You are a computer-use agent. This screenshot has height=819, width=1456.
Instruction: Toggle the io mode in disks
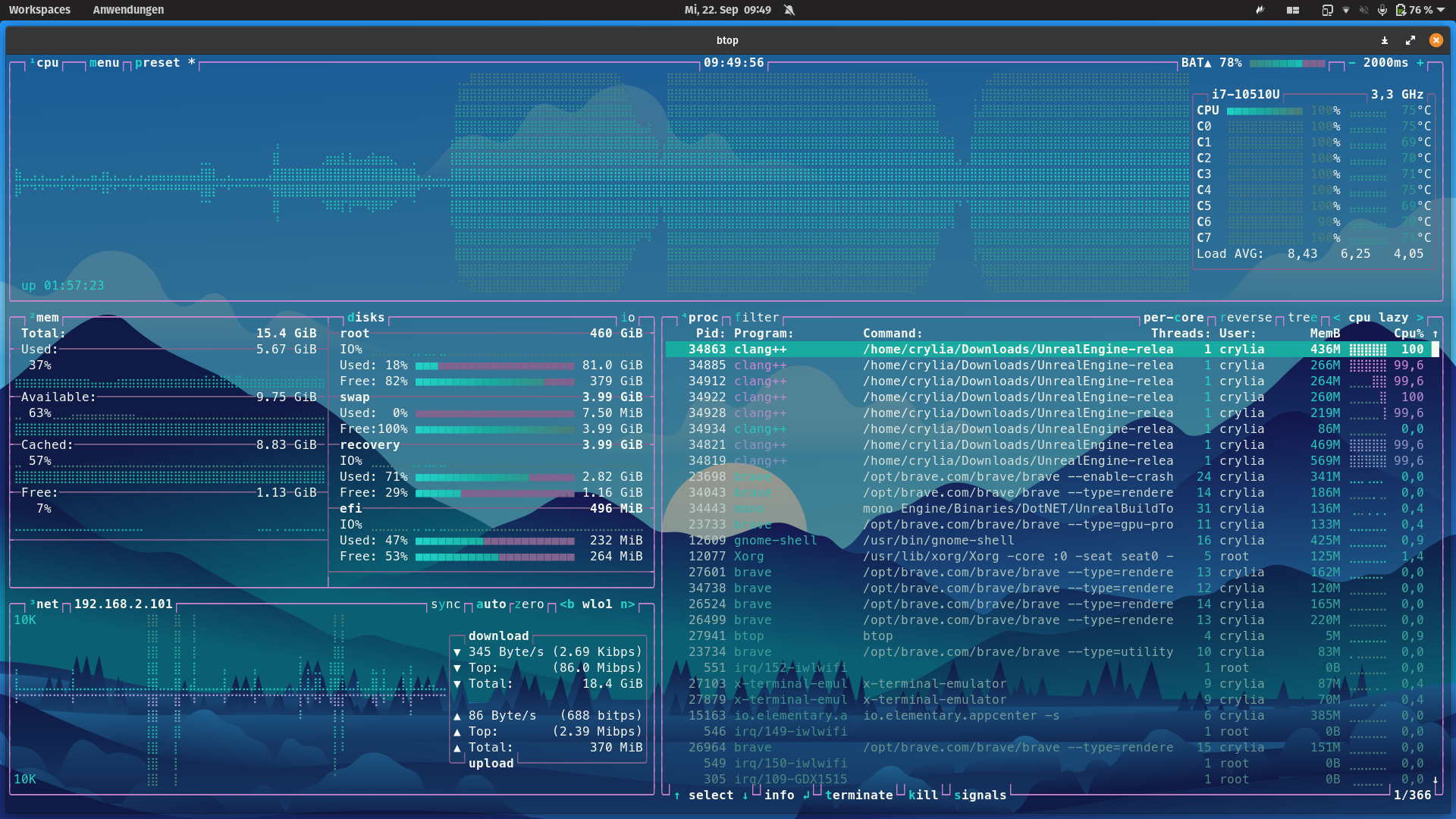click(628, 318)
